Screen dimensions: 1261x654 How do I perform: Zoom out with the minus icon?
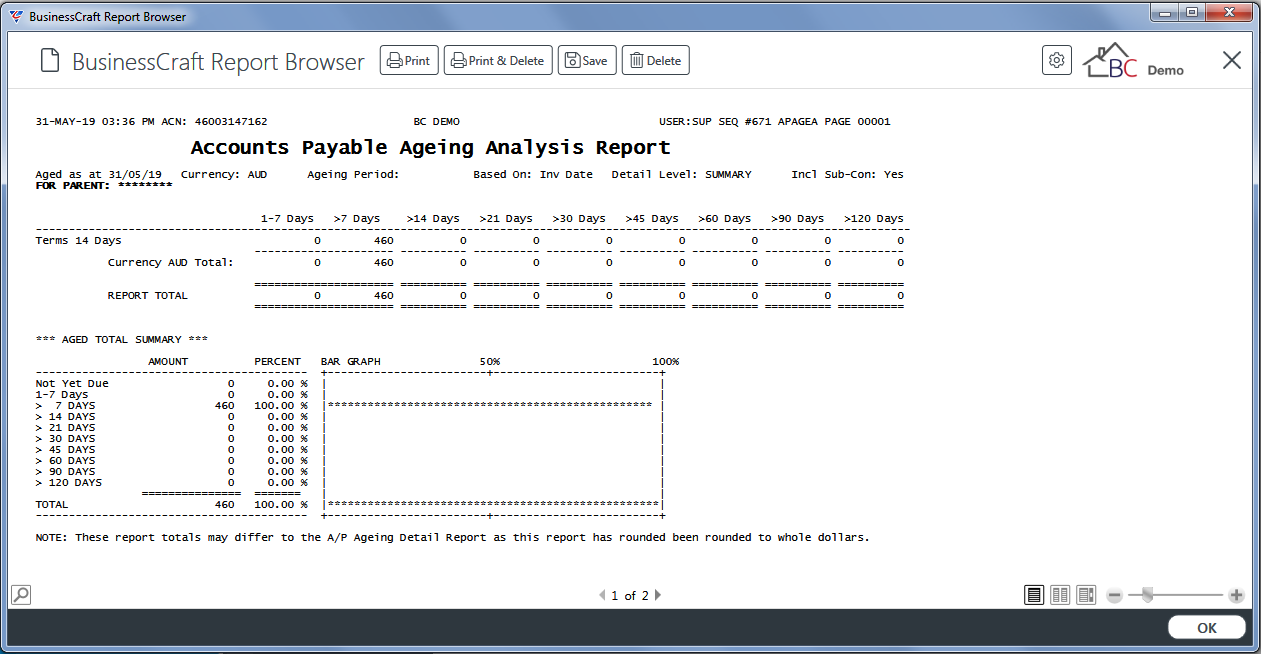point(1115,595)
